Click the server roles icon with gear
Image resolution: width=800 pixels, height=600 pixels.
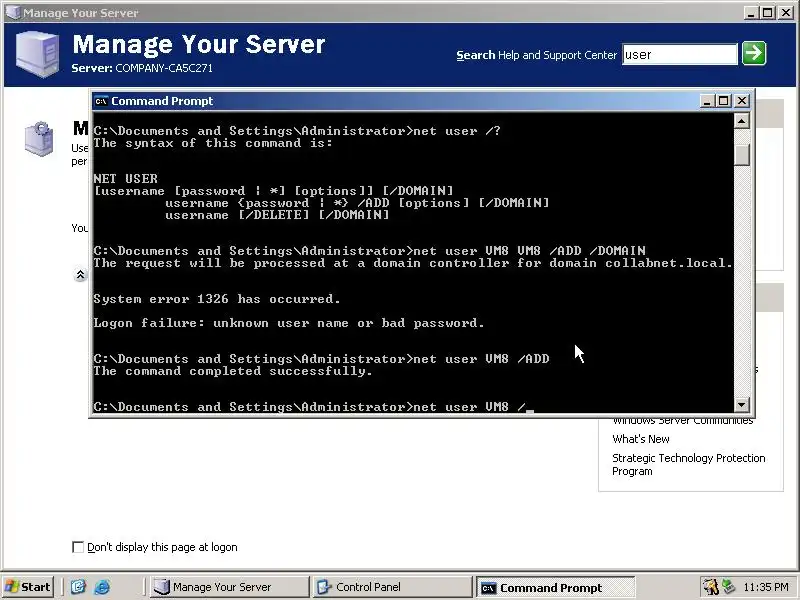pos(39,138)
